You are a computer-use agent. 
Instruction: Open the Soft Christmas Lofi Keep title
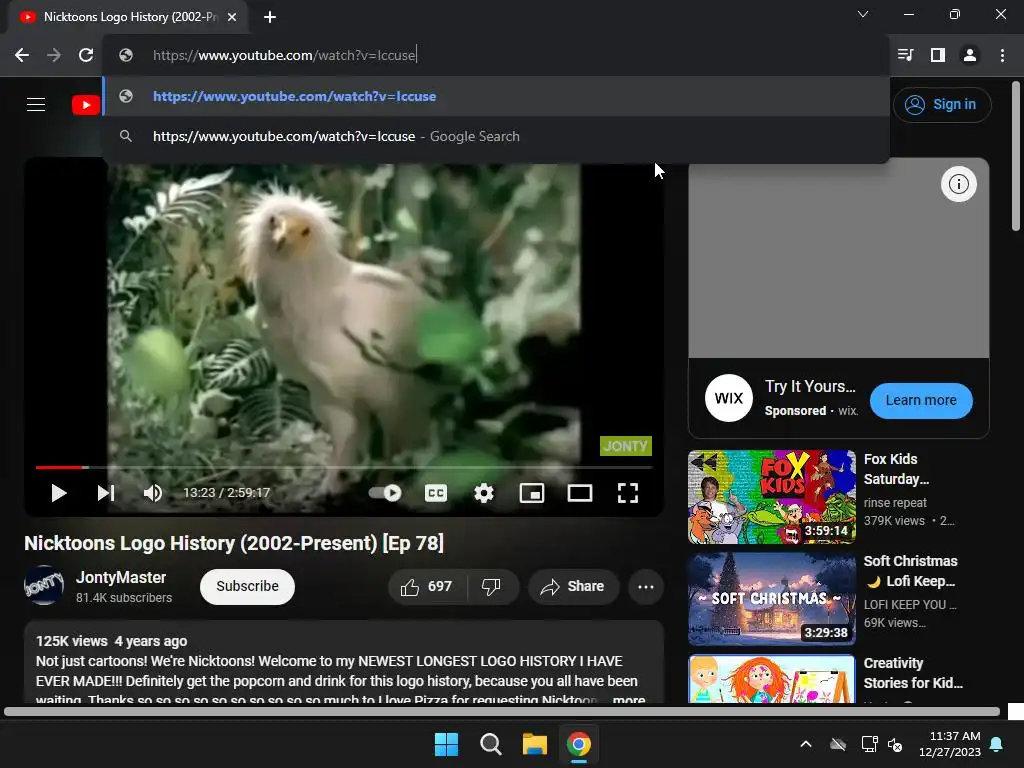point(910,571)
